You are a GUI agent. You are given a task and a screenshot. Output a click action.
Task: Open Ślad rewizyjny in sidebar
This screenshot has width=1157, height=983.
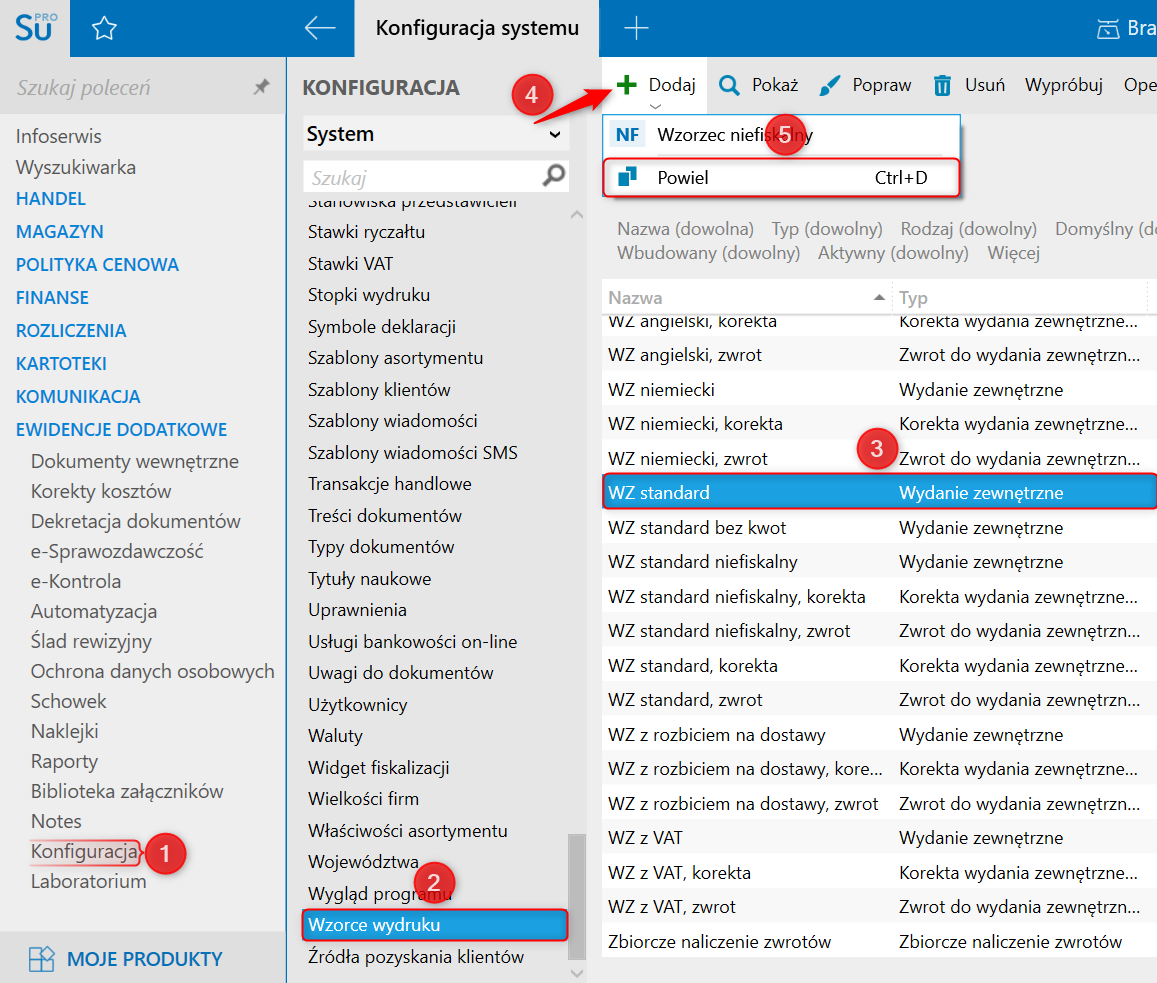click(91, 641)
